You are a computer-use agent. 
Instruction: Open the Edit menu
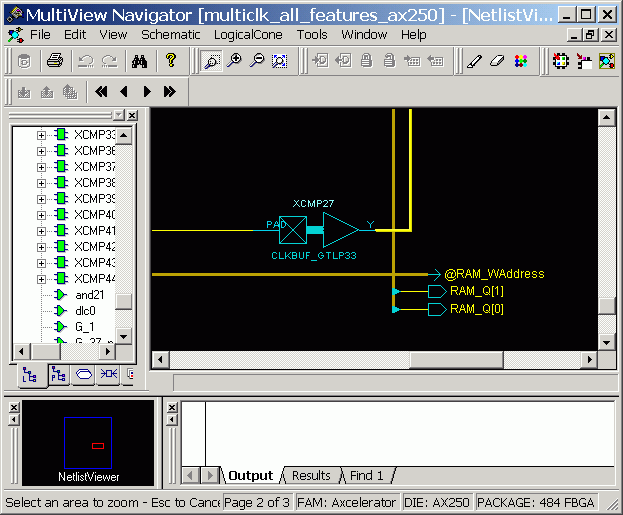(75, 35)
